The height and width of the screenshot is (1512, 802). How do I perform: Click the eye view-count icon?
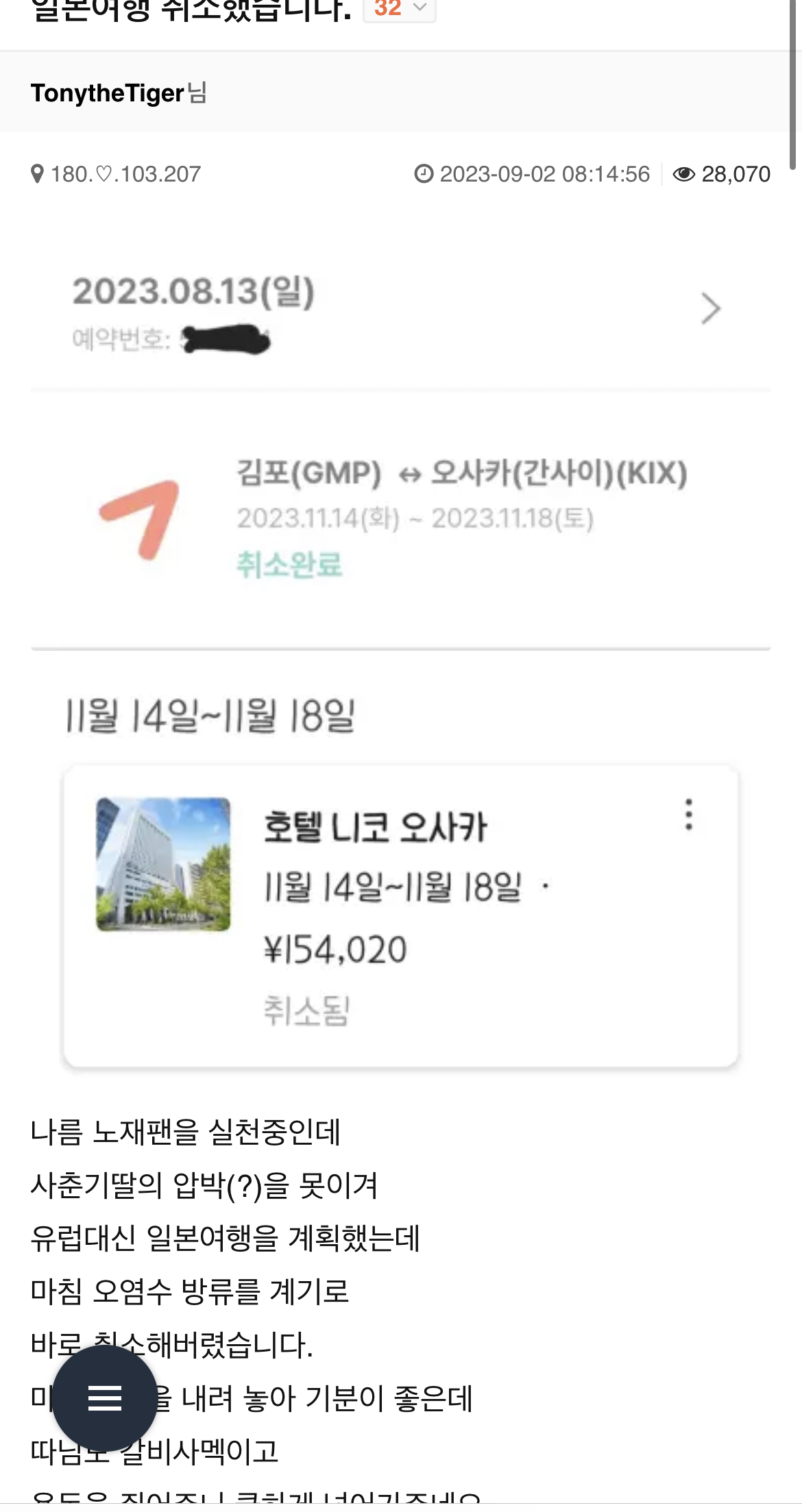point(683,175)
